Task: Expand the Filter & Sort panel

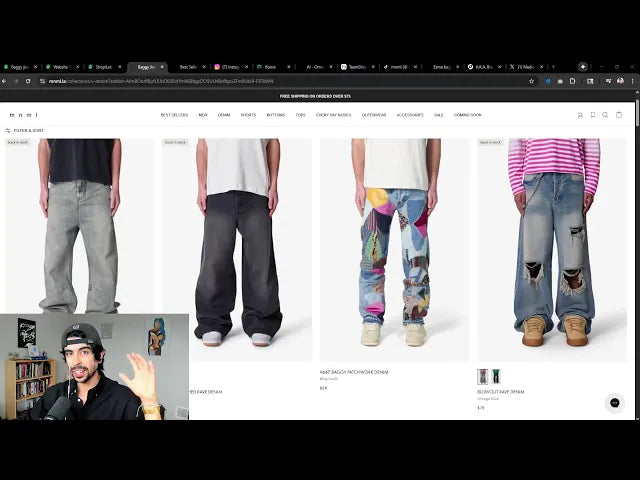Action: pyautogui.click(x=25, y=130)
